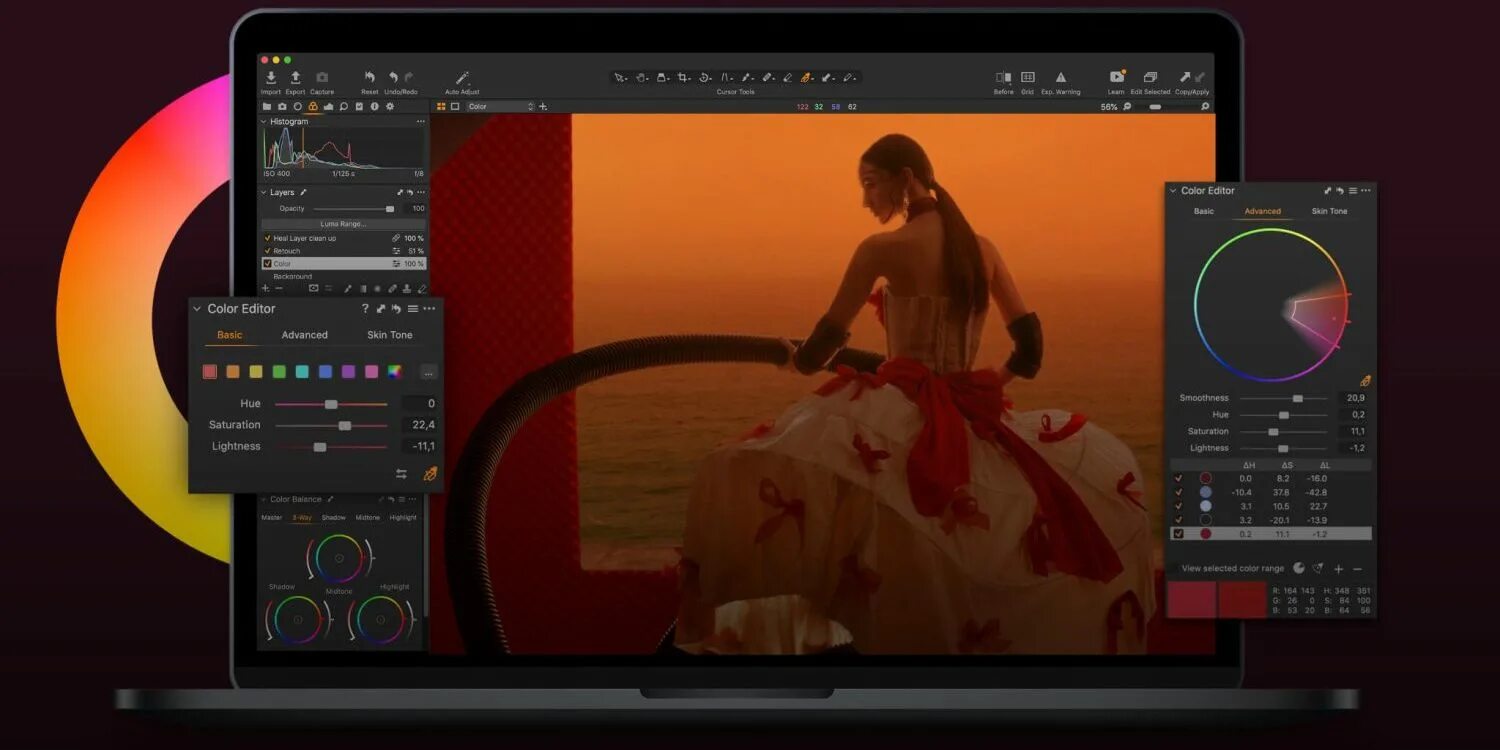Click the help question mark in Color Editor
Image resolution: width=1500 pixels, height=750 pixels.
pyautogui.click(x=365, y=309)
